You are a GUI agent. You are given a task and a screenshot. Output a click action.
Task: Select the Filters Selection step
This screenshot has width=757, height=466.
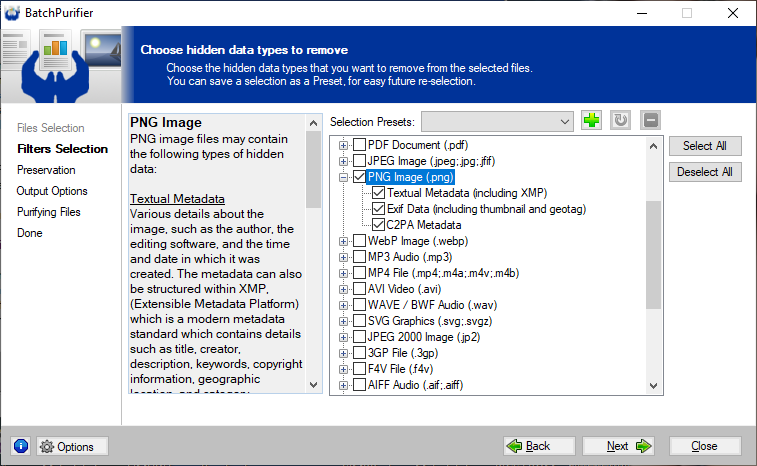[62, 149]
